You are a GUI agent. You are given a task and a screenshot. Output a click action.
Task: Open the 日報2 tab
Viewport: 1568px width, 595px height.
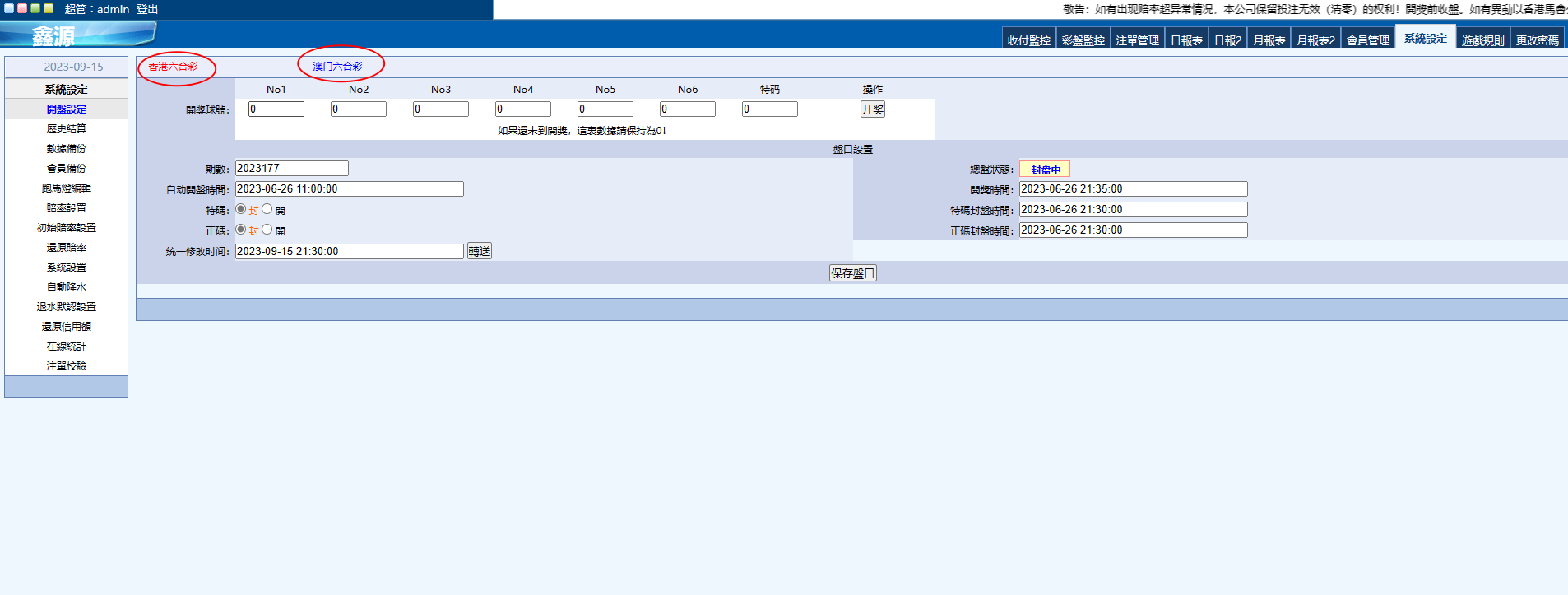(x=1228, y=40)
